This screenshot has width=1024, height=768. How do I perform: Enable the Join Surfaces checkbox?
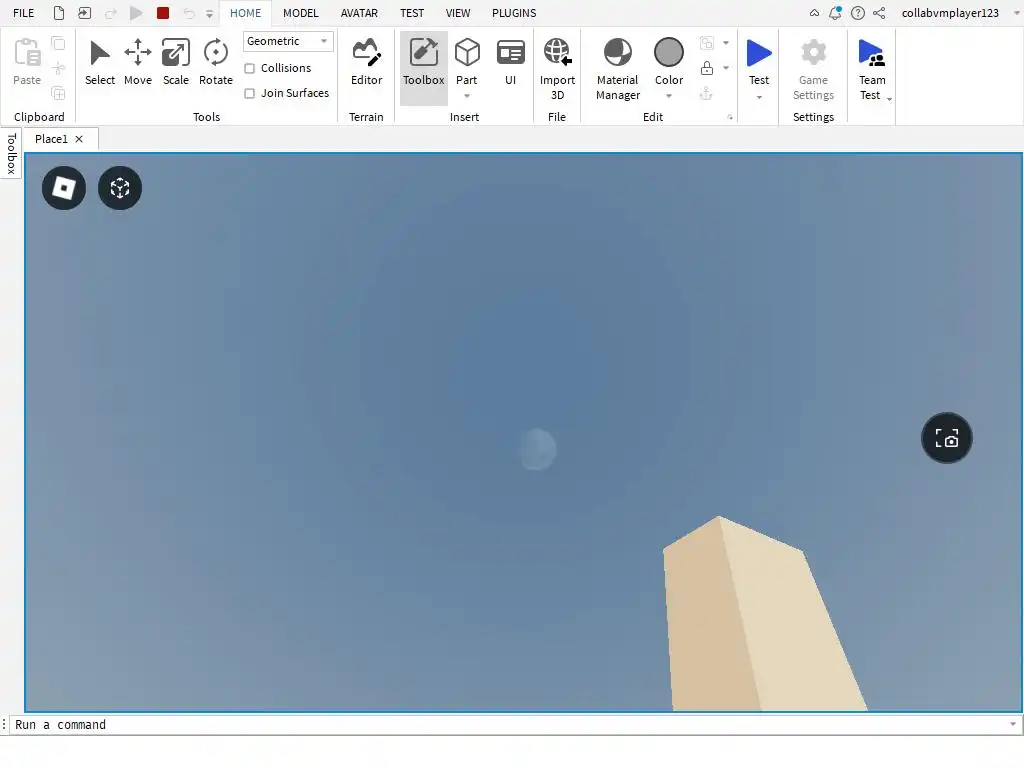point(249,93)
